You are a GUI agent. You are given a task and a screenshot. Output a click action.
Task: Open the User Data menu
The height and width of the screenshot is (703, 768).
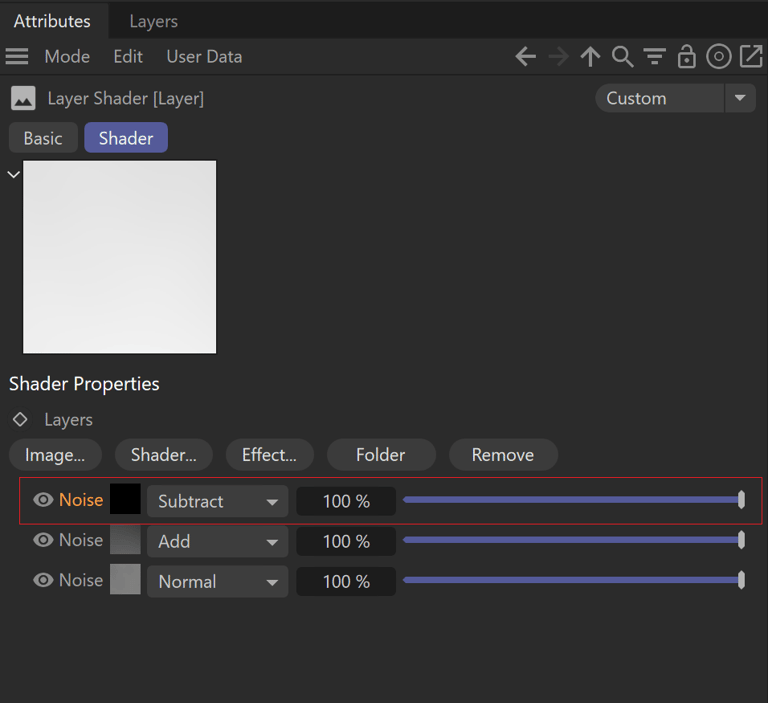tap(204, 57)
